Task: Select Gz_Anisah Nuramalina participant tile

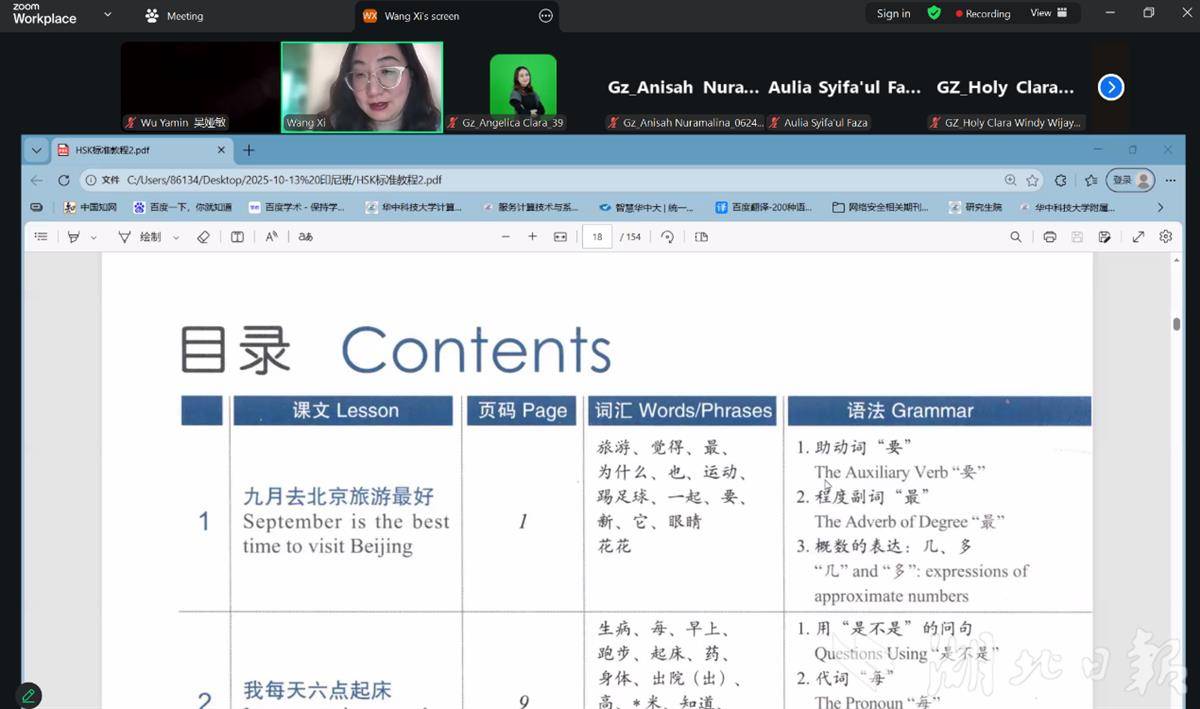Action: click(684, 87)
